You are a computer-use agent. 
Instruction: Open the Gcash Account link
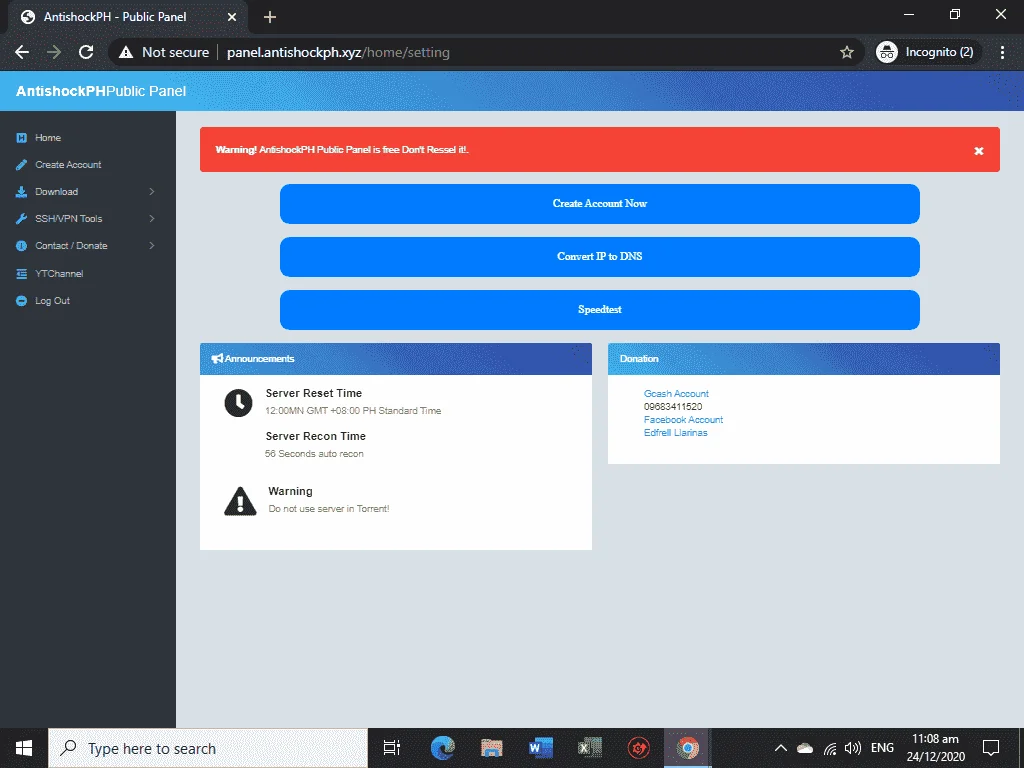(676, 394)
